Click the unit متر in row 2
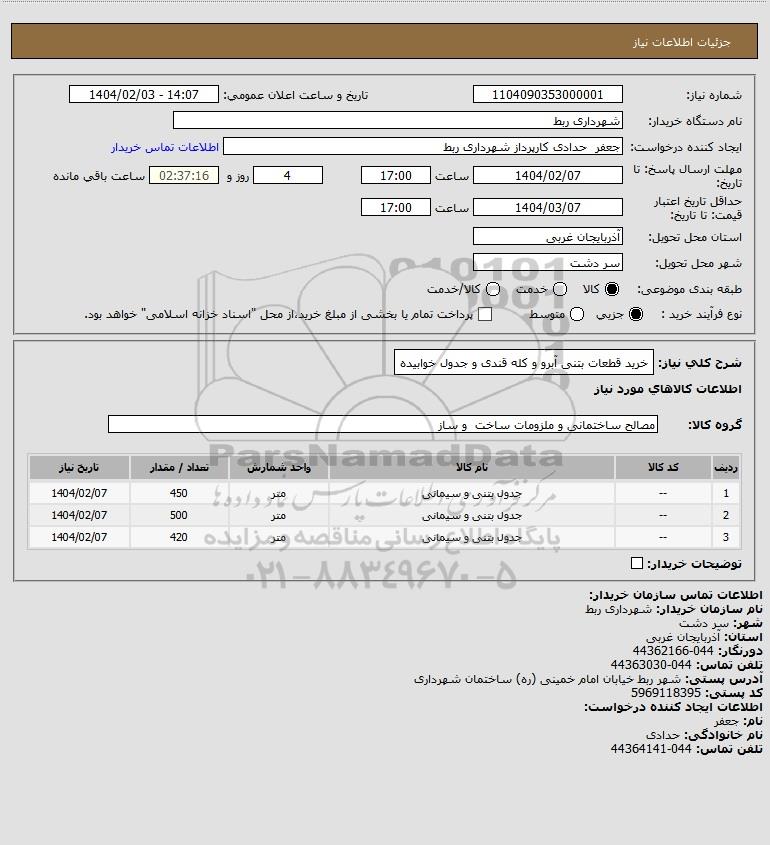The image size is (770, 845). coord(279,515)
